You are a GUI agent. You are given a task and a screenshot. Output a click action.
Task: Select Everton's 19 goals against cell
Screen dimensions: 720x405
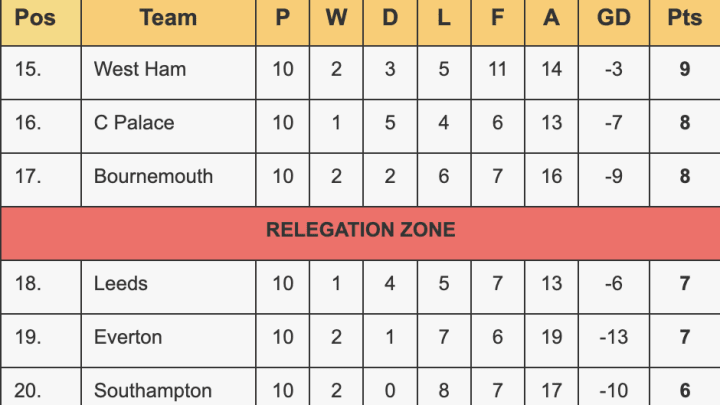point(552,337)
